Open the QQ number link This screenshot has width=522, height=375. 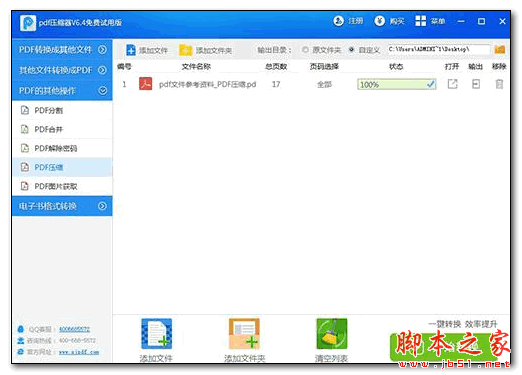point(74,329)
